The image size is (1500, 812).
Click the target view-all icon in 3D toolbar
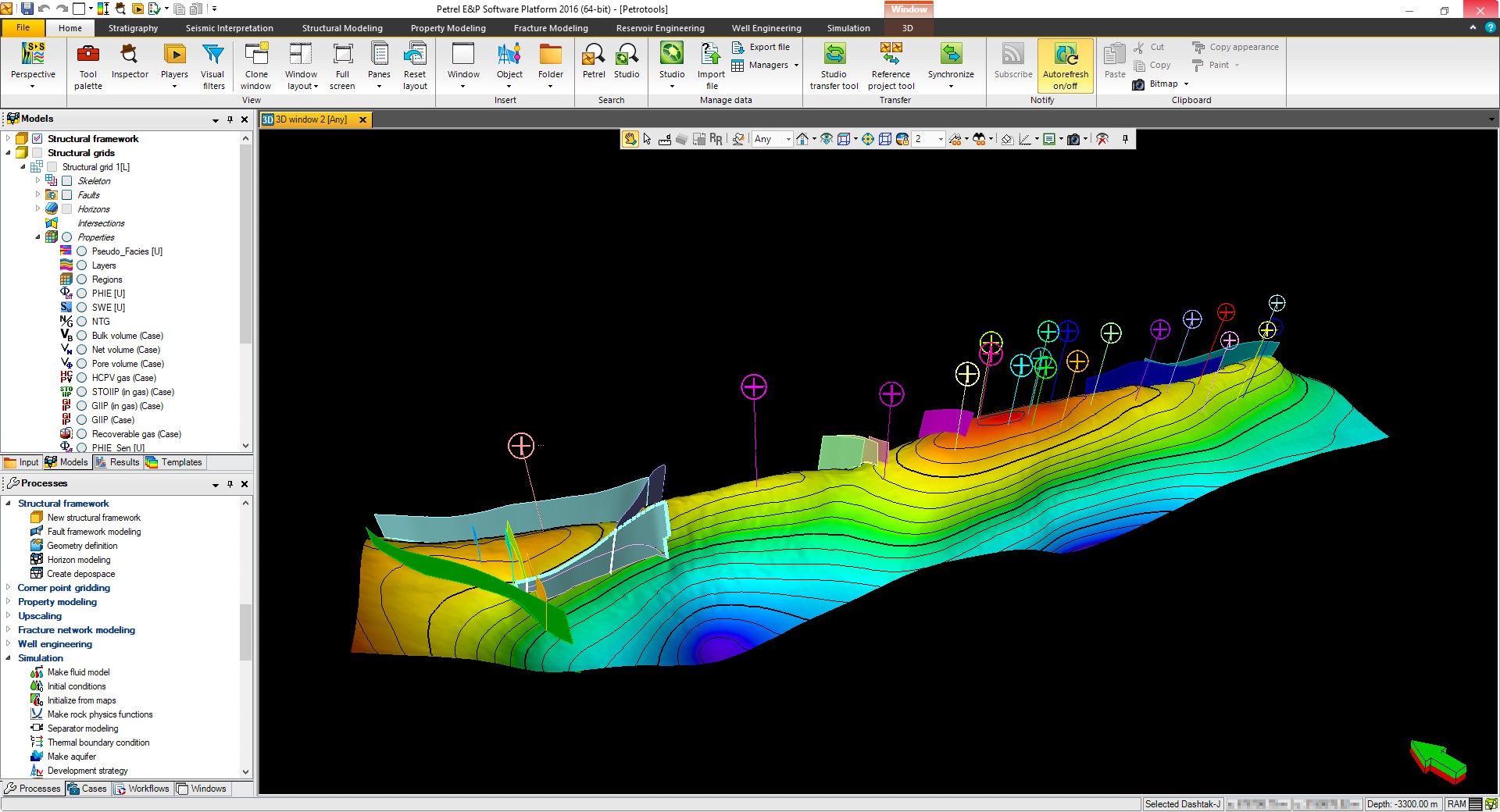[868, 139]
